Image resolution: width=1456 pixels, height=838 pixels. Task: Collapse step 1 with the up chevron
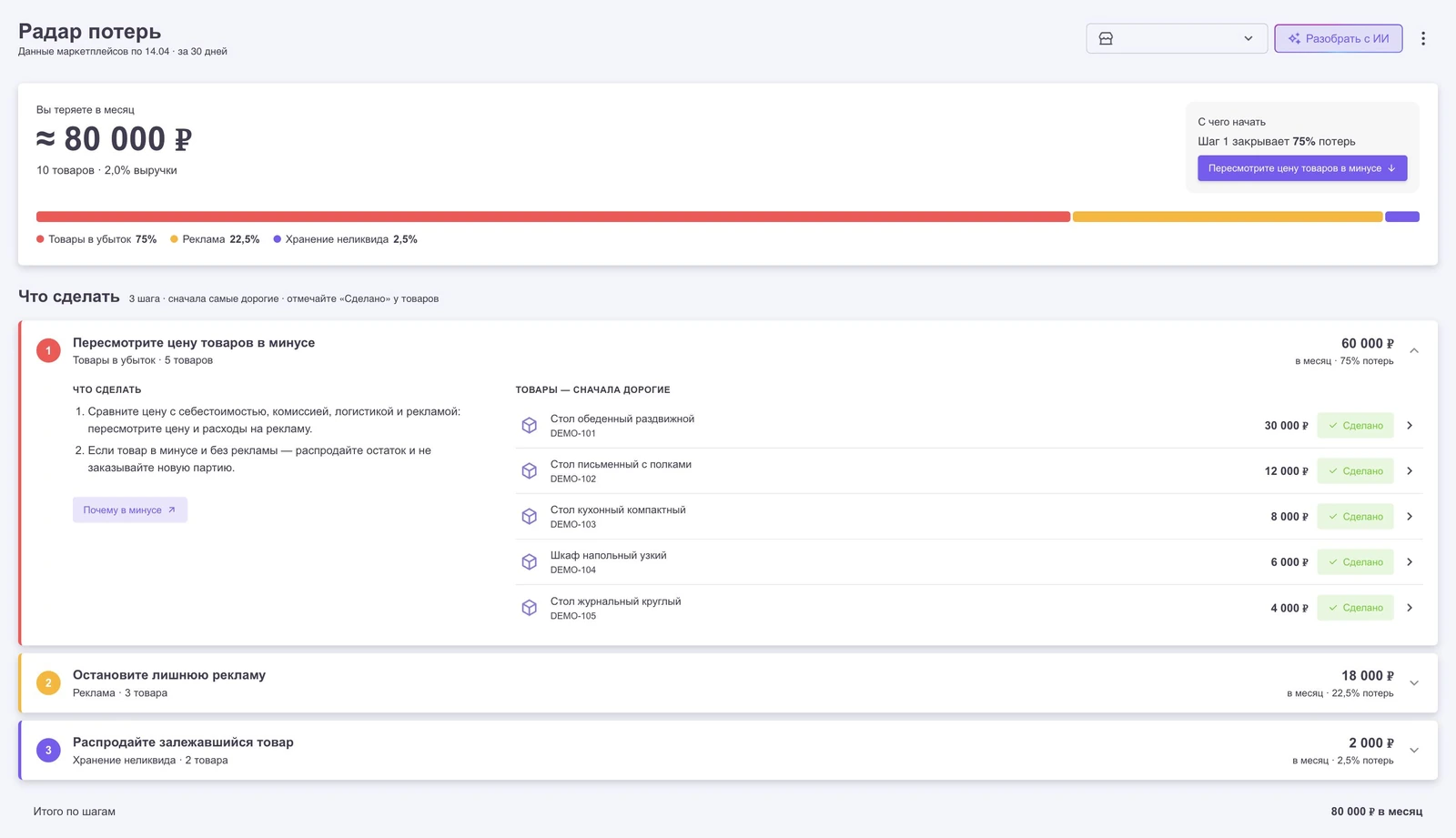pos(1414,350)
